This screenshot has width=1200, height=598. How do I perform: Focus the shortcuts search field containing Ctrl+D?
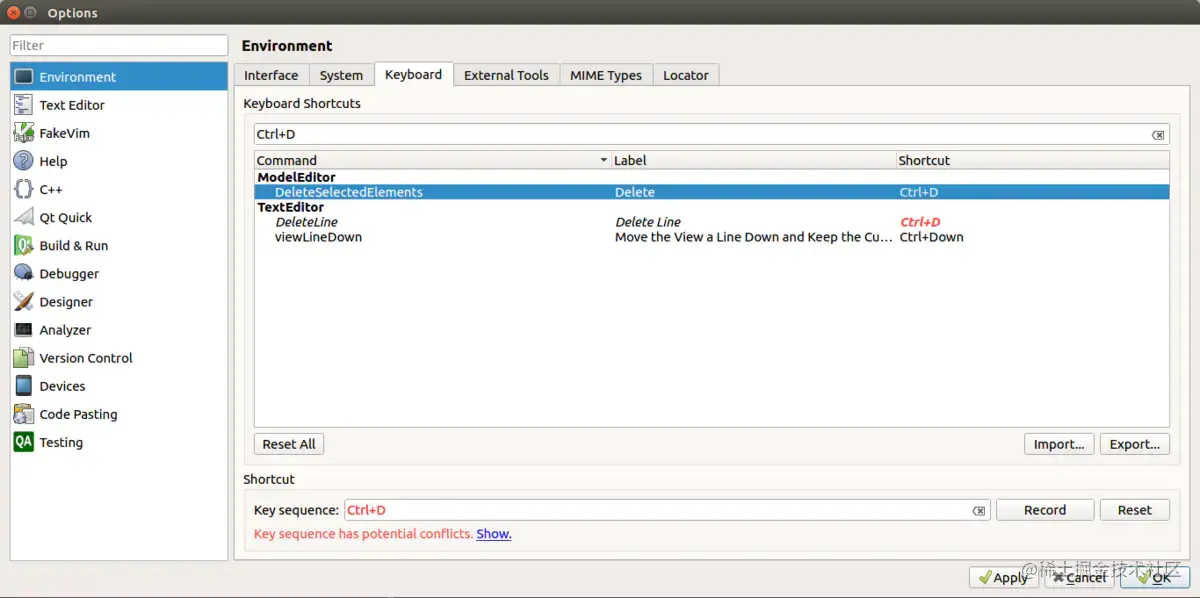pos(711,134)
